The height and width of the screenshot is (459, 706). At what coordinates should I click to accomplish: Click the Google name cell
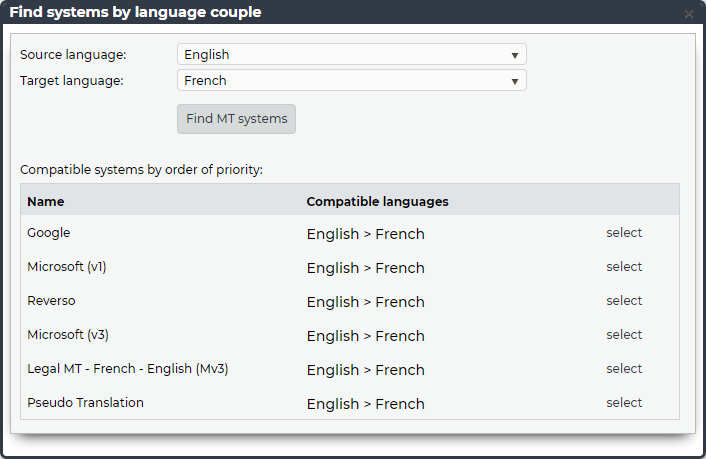coord(48,233)
